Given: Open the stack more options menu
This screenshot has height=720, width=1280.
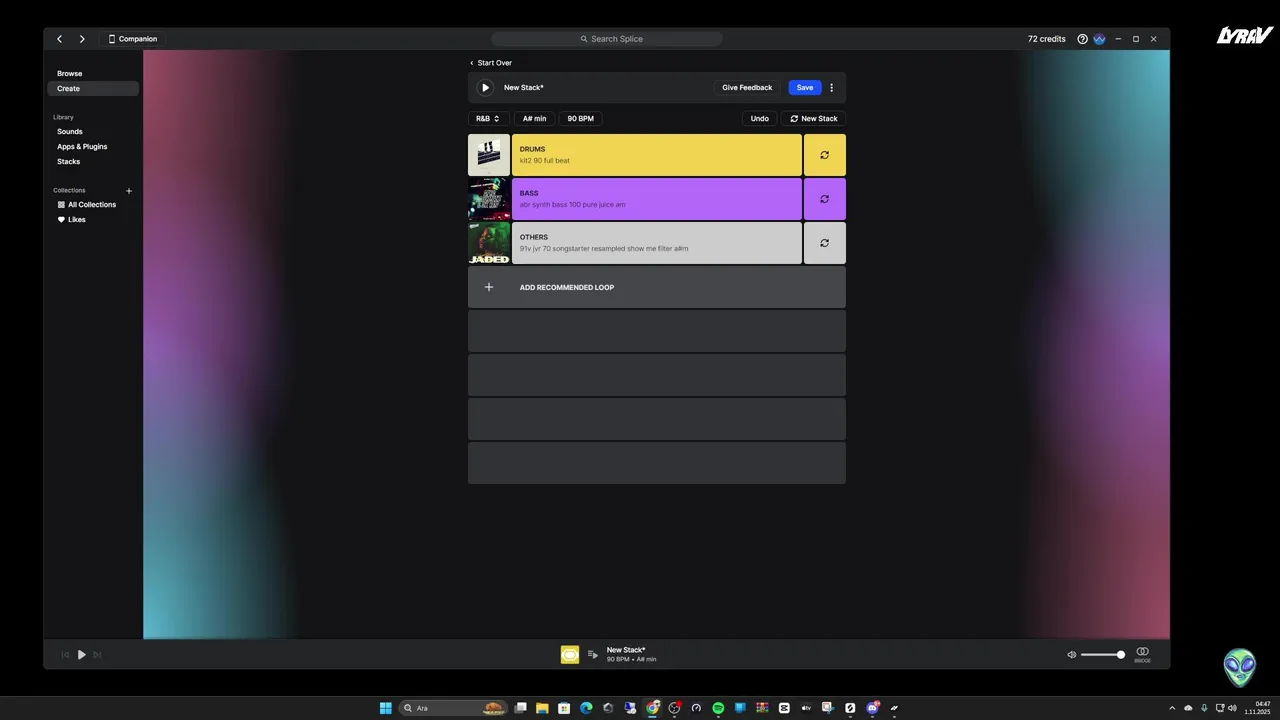Looking at the screenshot, I should 831,88.
